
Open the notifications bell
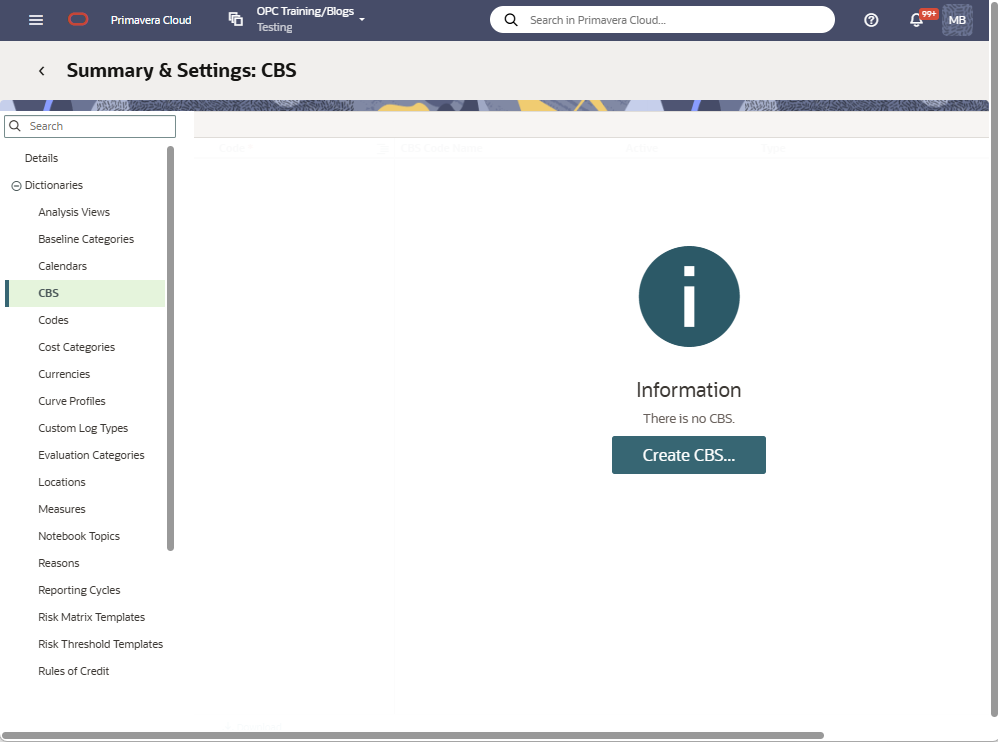[x=916, y=20]
